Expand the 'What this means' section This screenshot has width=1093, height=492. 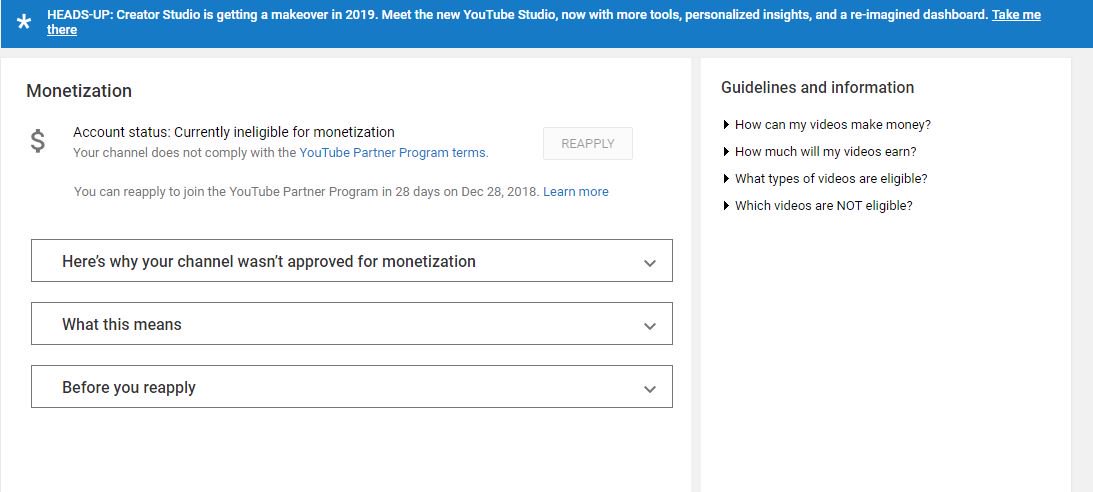[x=352, y=323]
